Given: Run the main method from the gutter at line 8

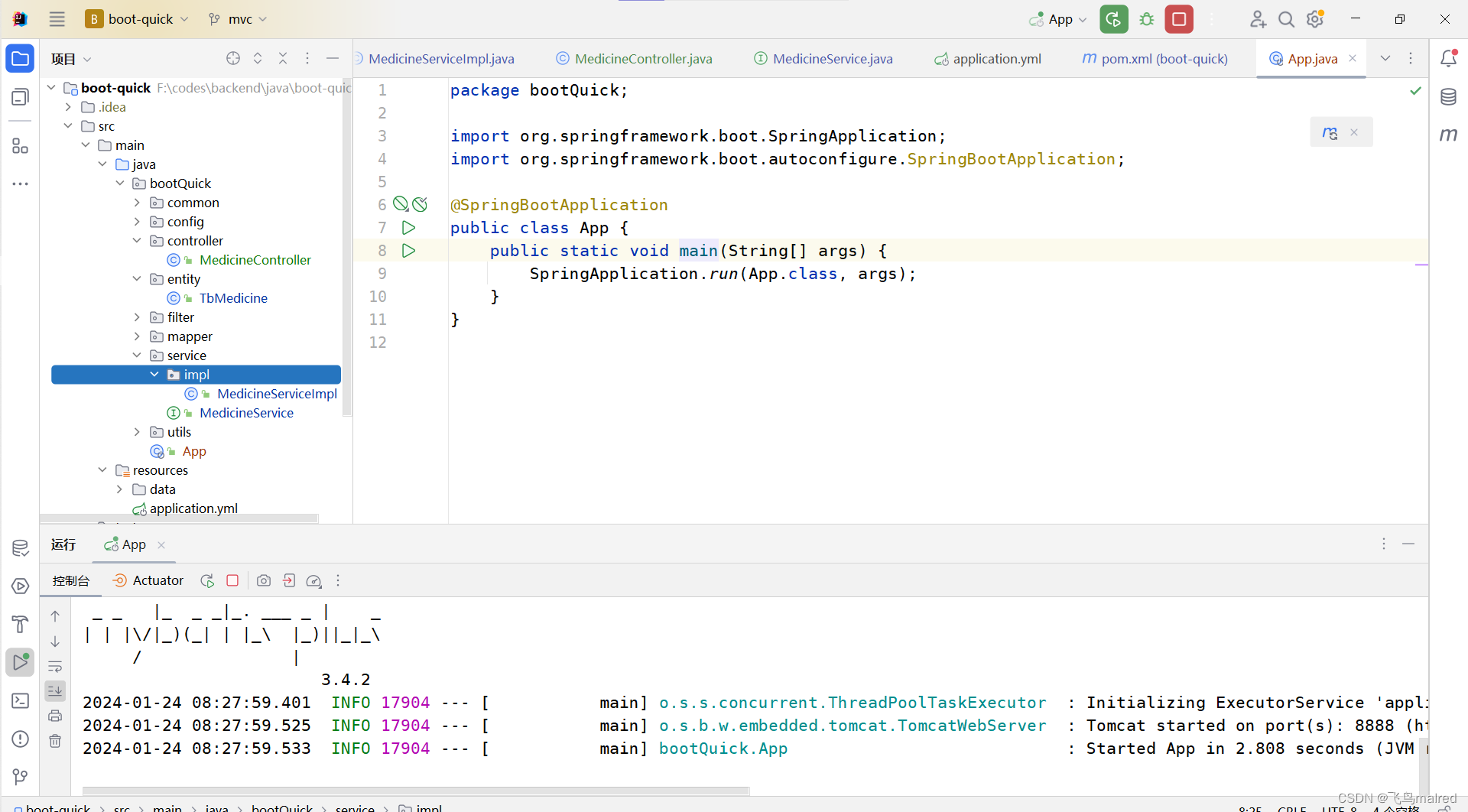Looking at the screenshot, I should [x=409, y=251].
